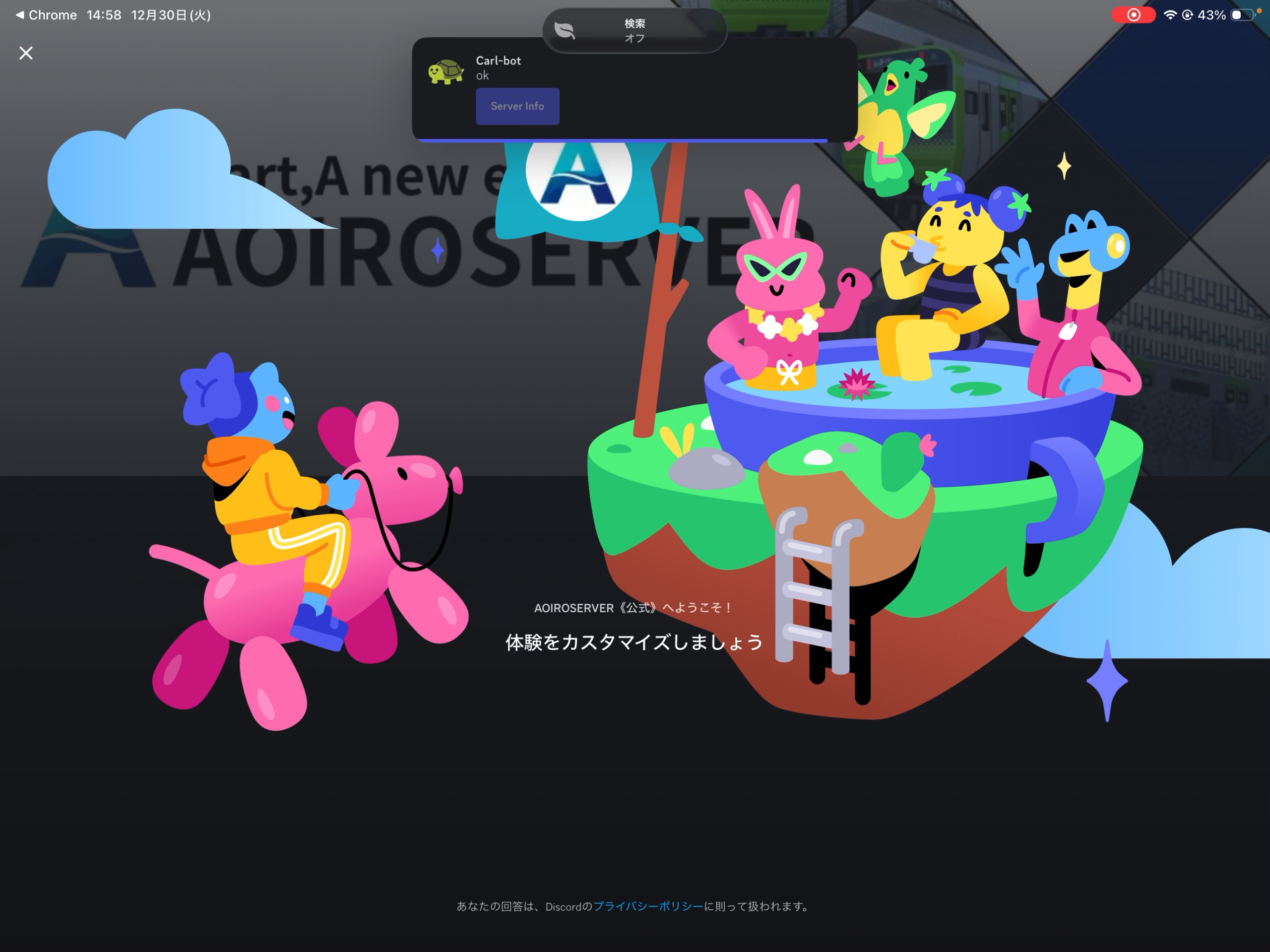Tap the 43% battery percentage text
This screenshot has height=952, width=1270.
[1211, 15]
